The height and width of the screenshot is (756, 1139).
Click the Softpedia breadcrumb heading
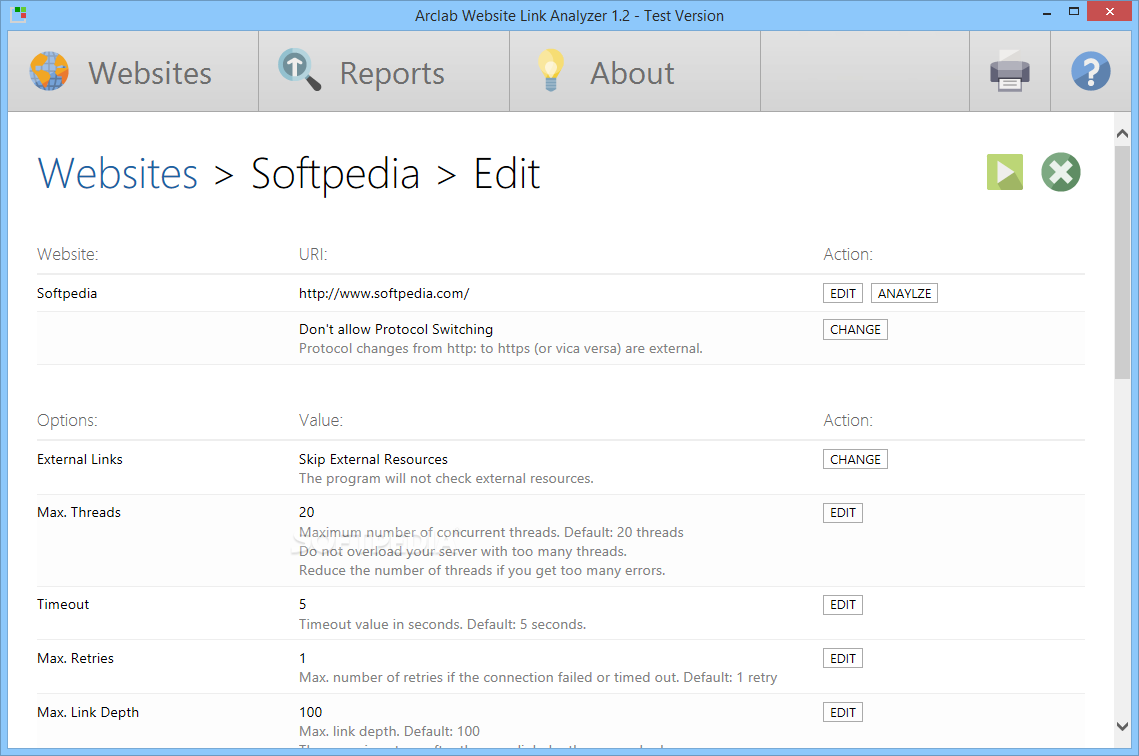(x=336, y=174)
